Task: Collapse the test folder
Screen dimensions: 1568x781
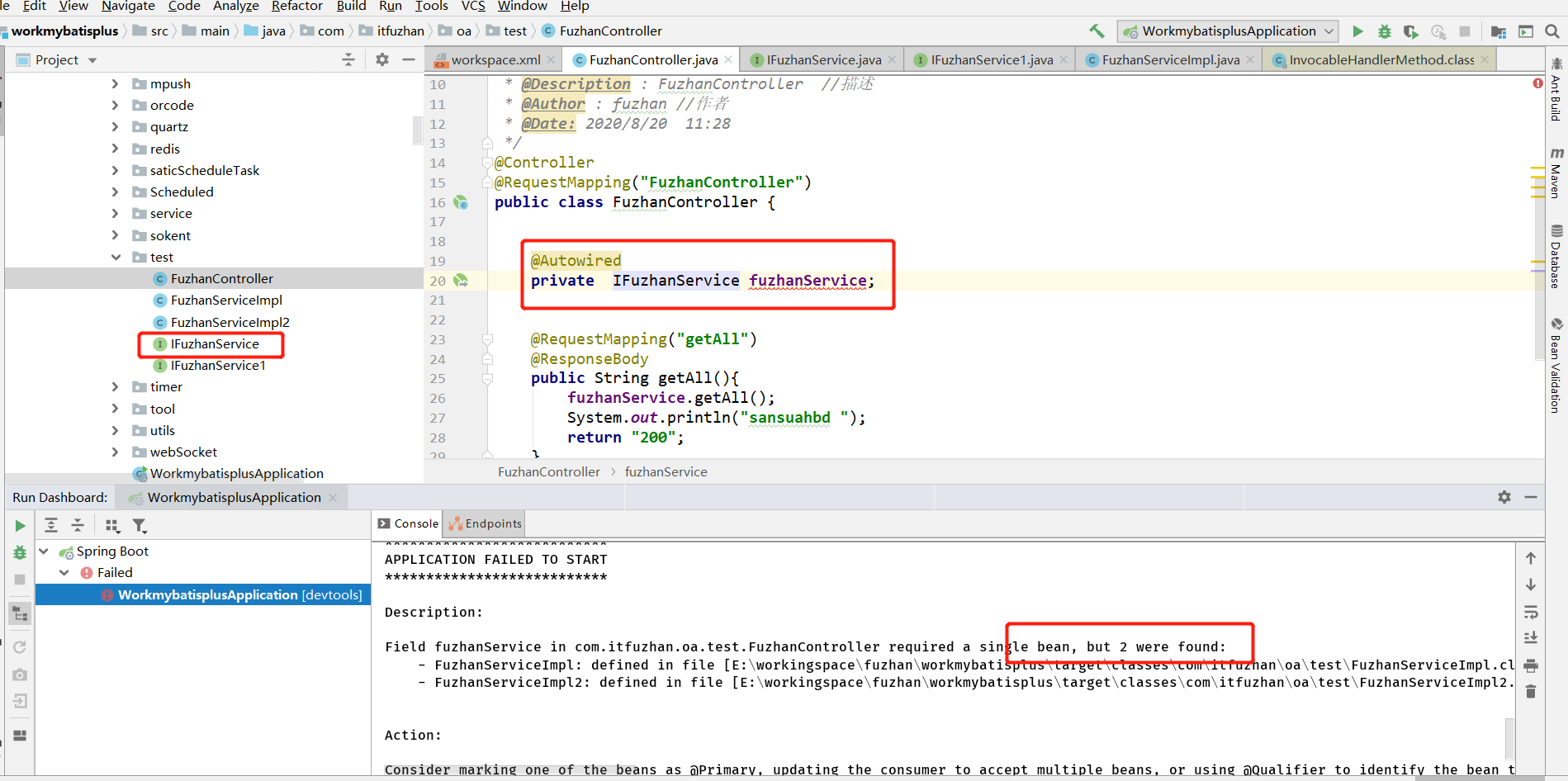Action: coord(116,257)
